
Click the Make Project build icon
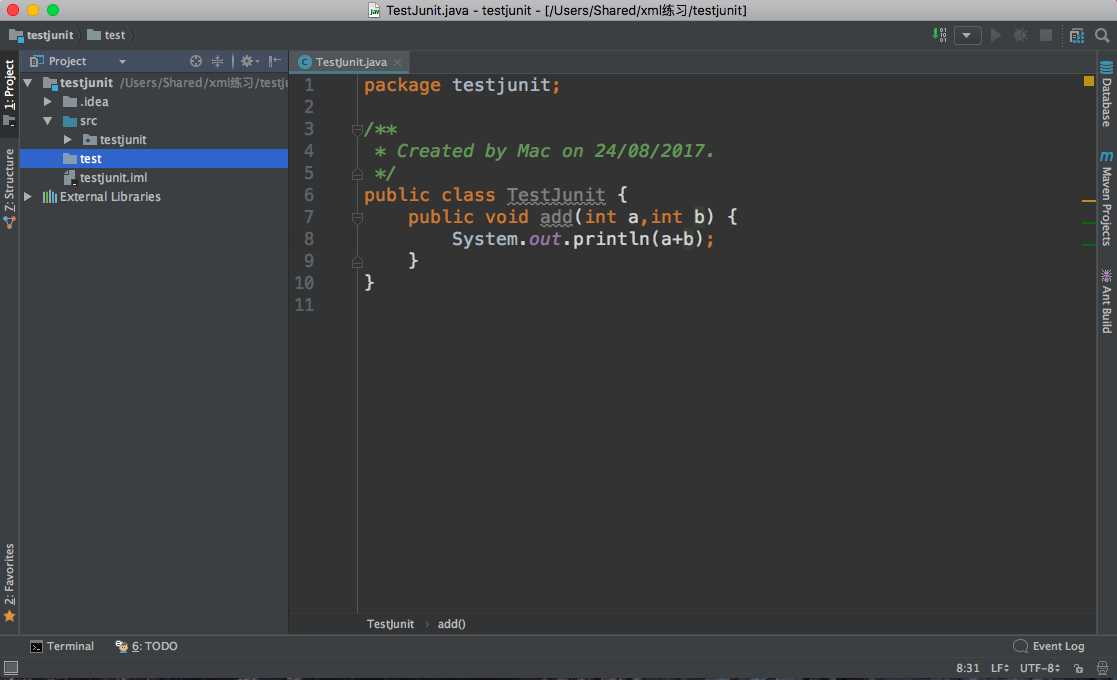pyautogui.click(x=940, y=35)
